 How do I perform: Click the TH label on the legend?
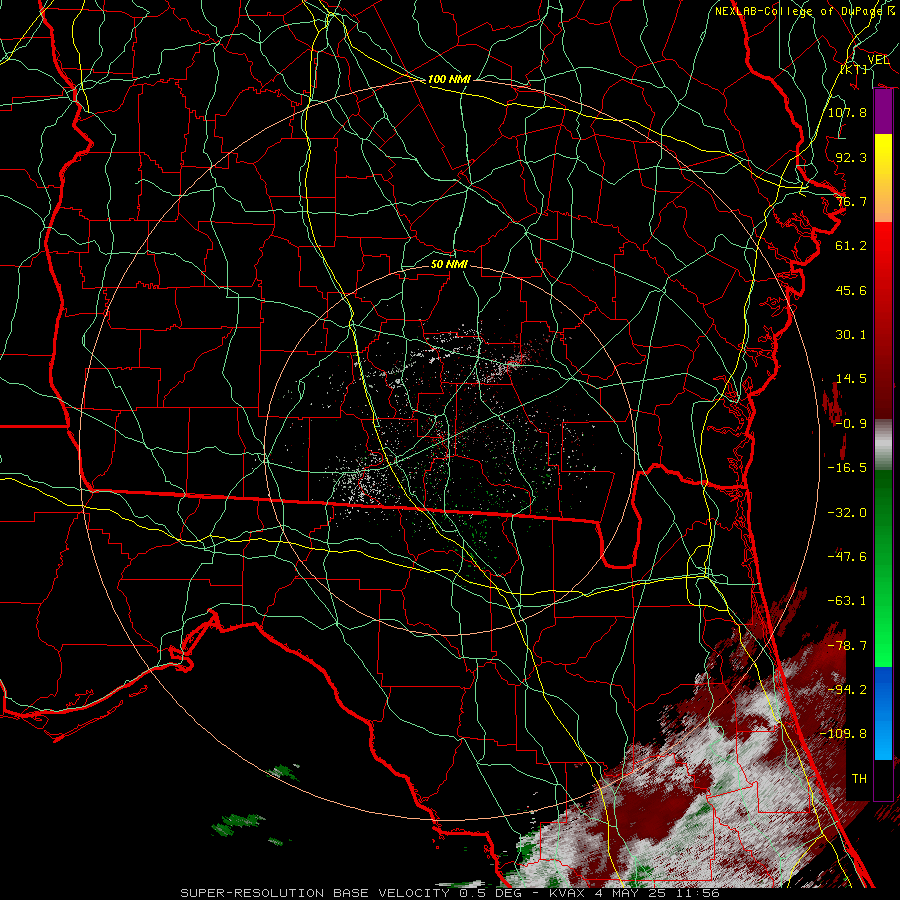click(x=859, y=779)
